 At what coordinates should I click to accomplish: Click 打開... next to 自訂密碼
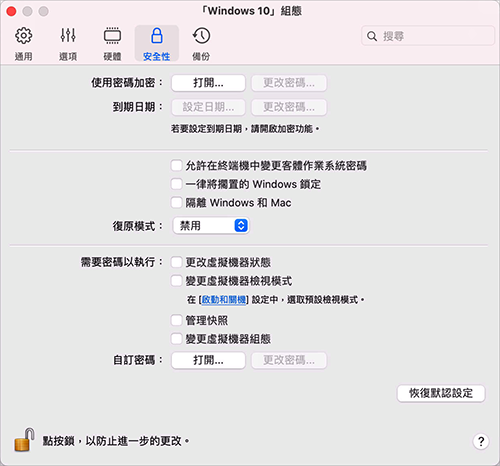tap(208, 360)
